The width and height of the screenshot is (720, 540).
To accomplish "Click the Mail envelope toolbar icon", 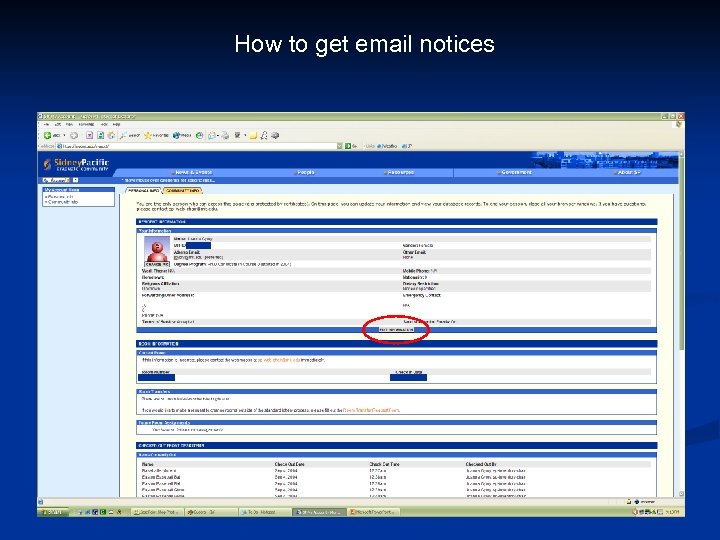I will (211, 135).
